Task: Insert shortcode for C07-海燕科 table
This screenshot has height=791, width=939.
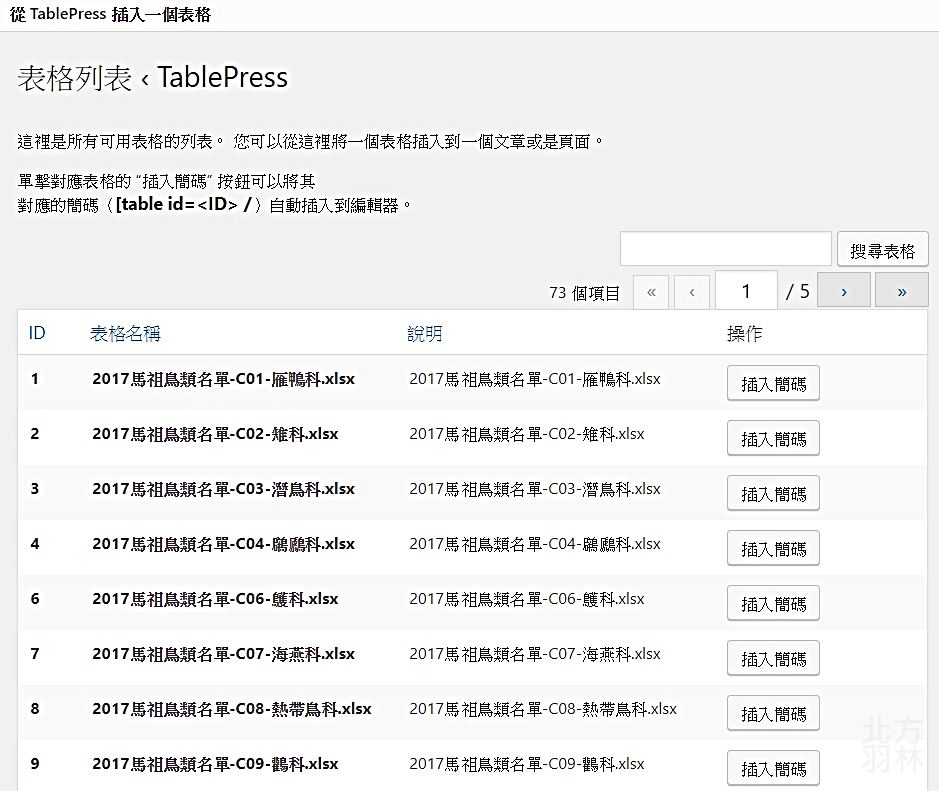Action: [x=773, y=659]
